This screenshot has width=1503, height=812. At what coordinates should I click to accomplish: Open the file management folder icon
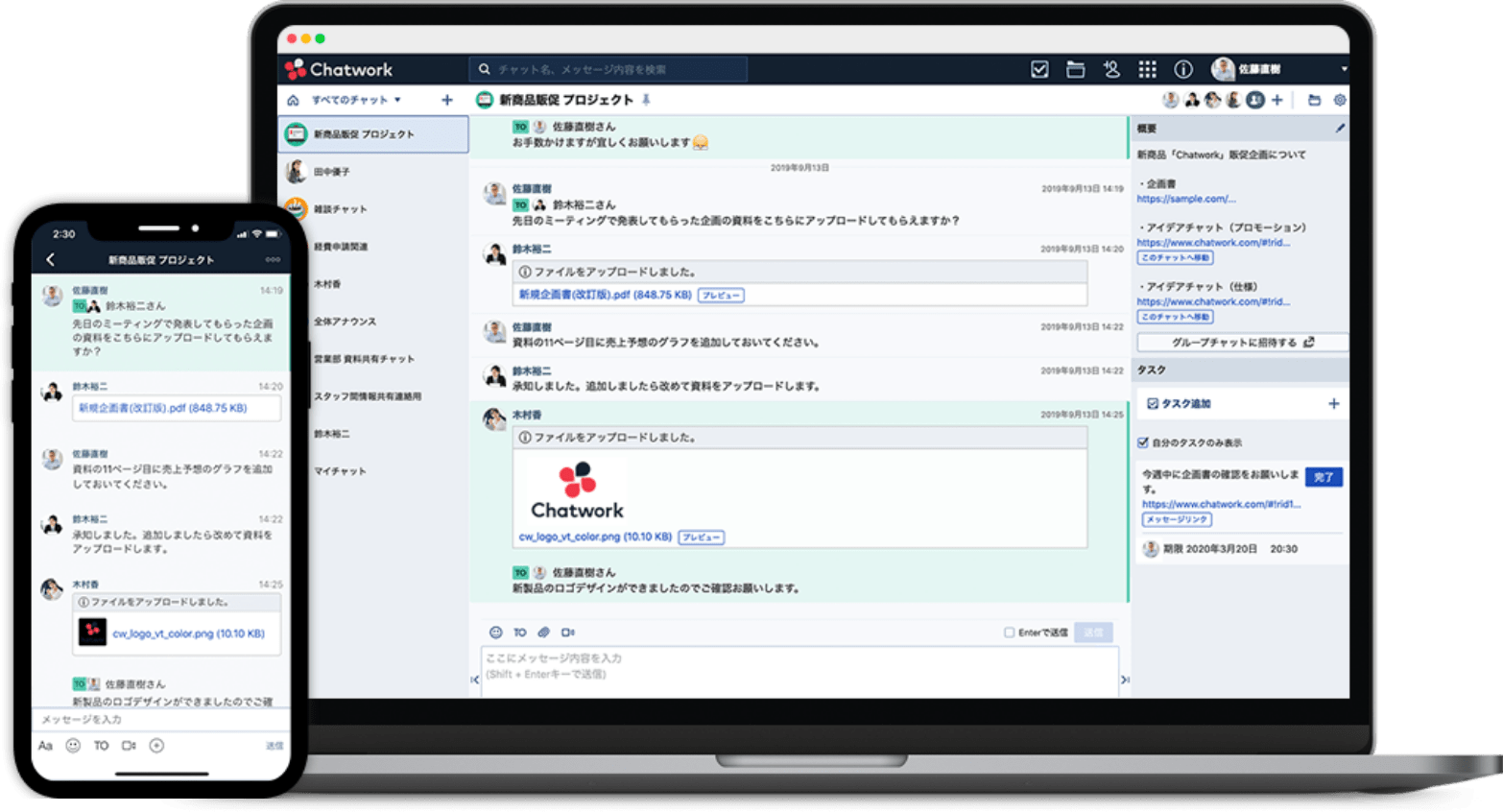click(1075, 69)
